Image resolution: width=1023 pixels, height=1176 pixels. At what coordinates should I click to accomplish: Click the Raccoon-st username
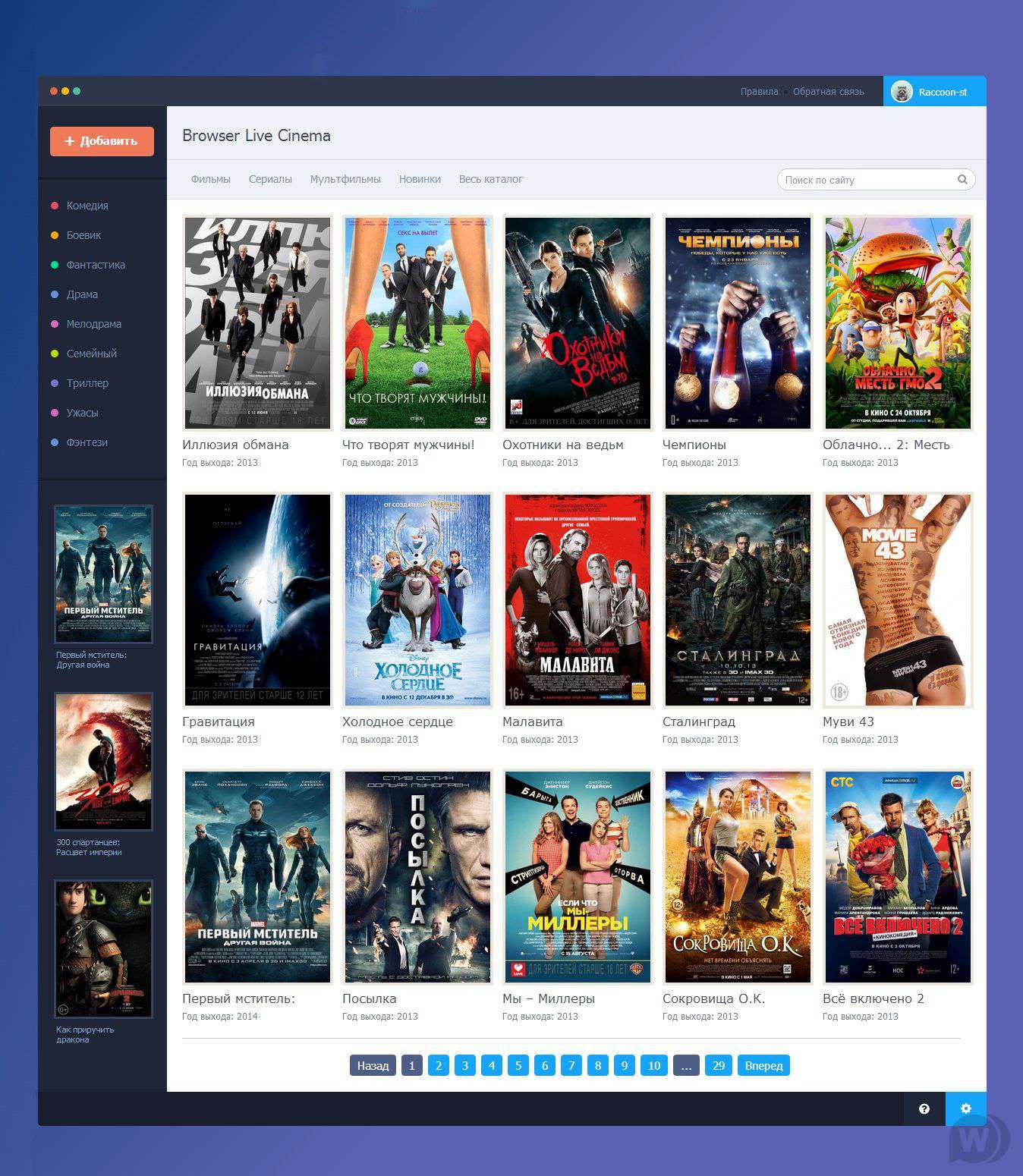(943, 92)
